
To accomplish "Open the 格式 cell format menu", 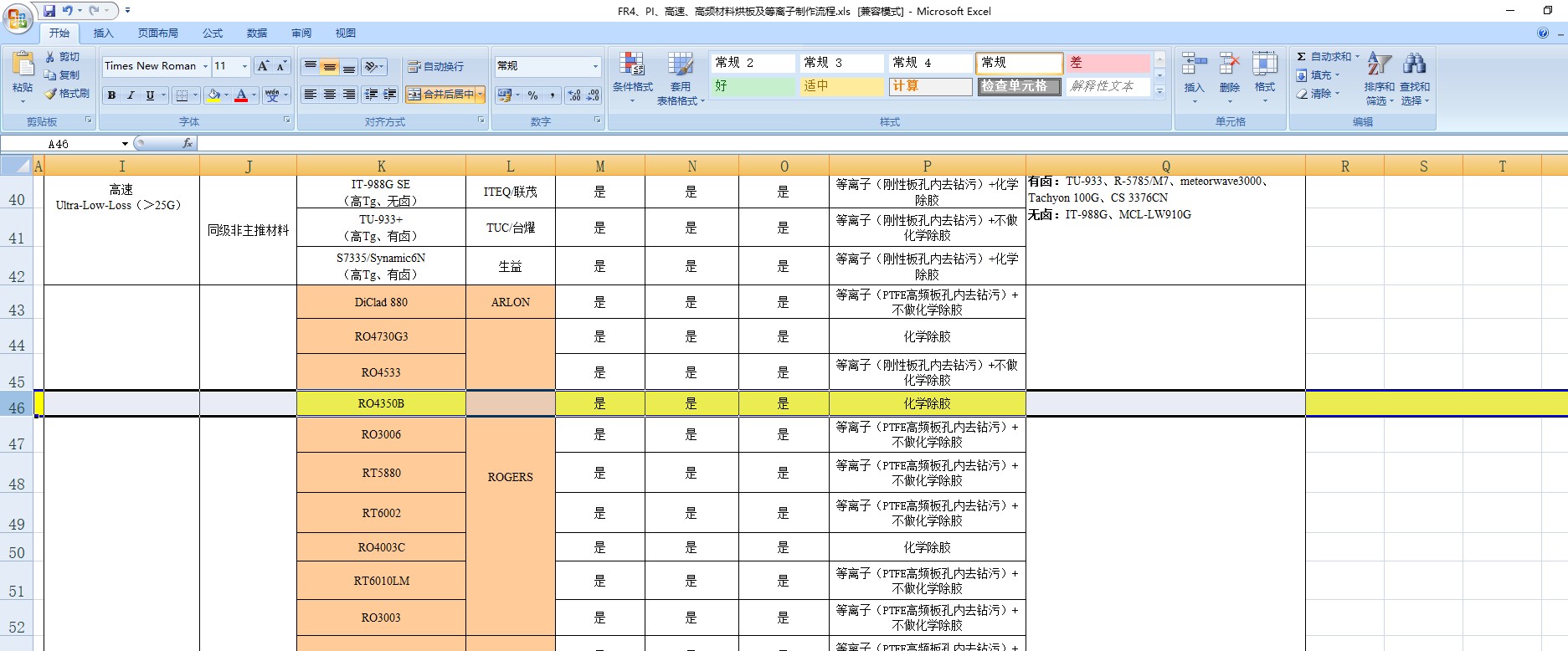I will [1264, 77].
